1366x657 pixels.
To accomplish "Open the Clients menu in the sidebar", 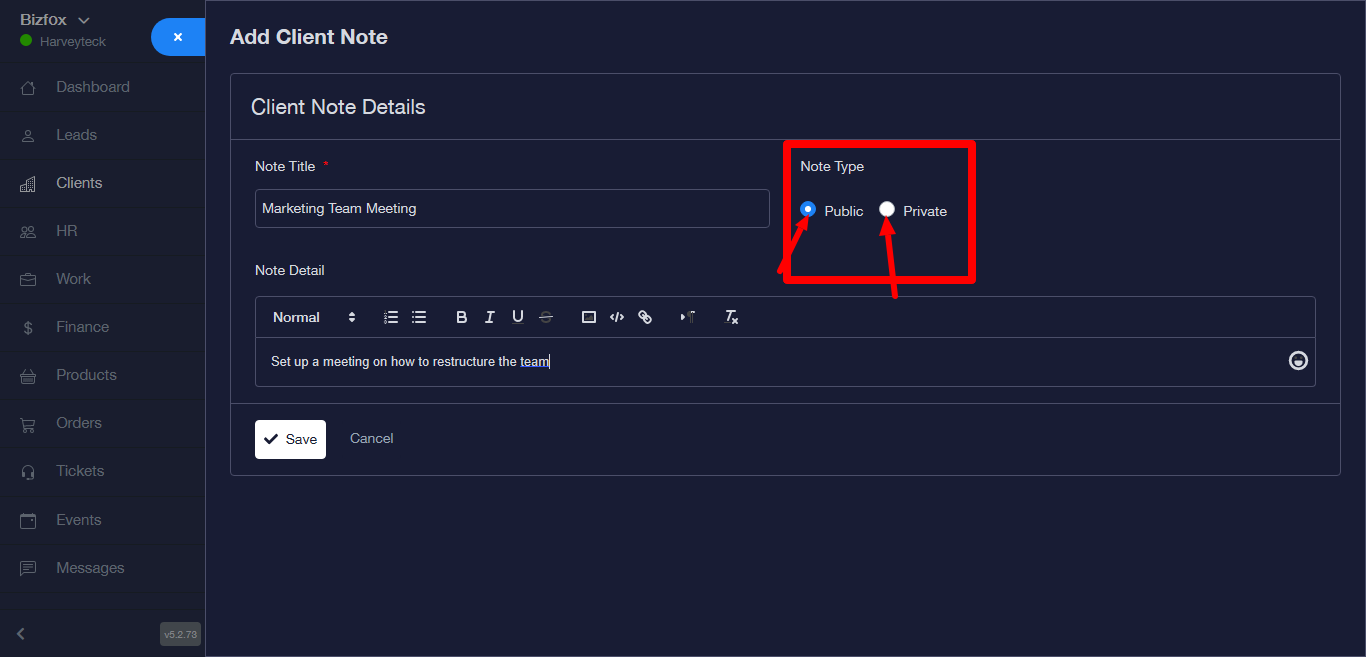I will pyautogui.click(x=79, y=183).
